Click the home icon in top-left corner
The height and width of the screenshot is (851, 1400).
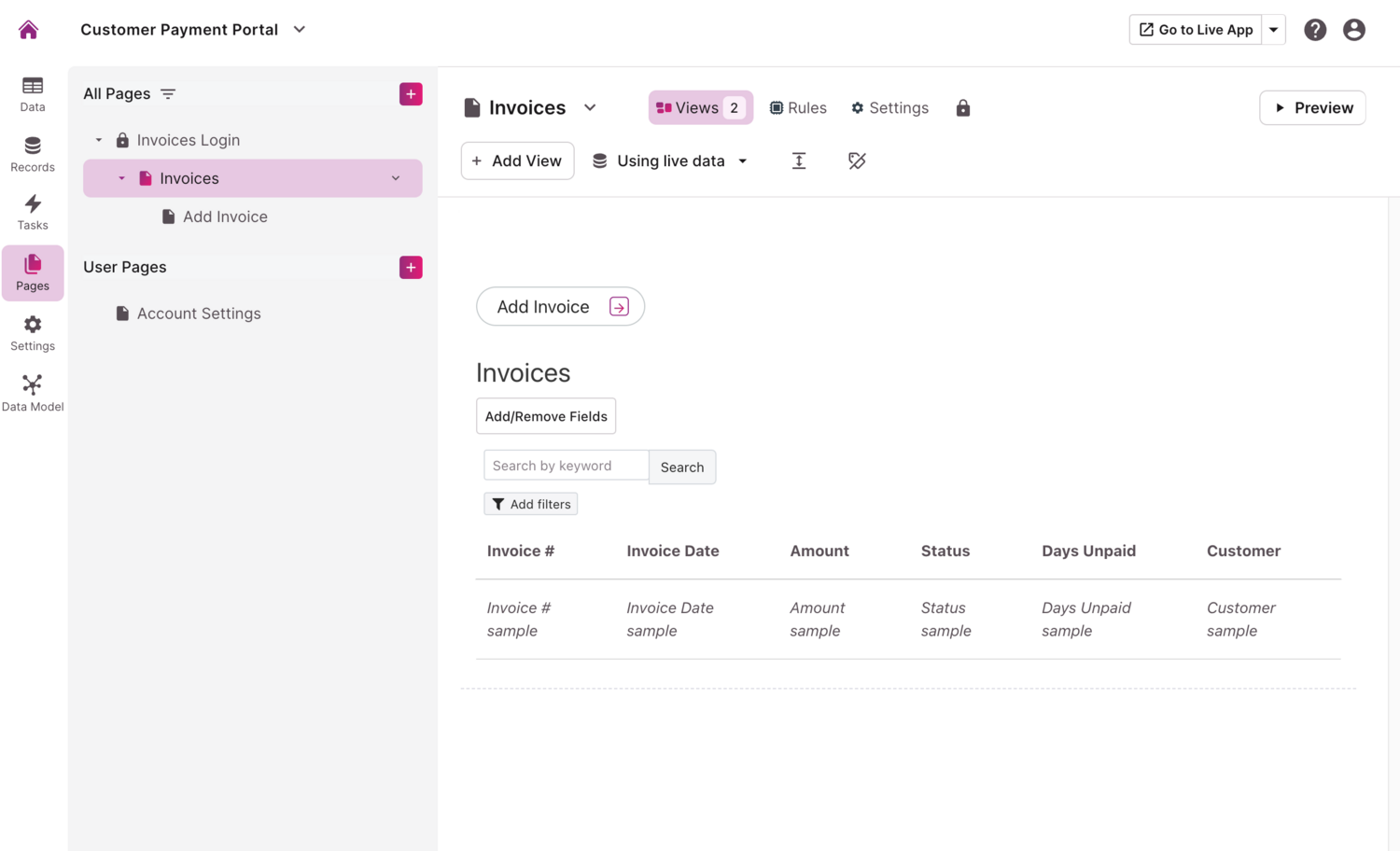click(x=29, y=30)
